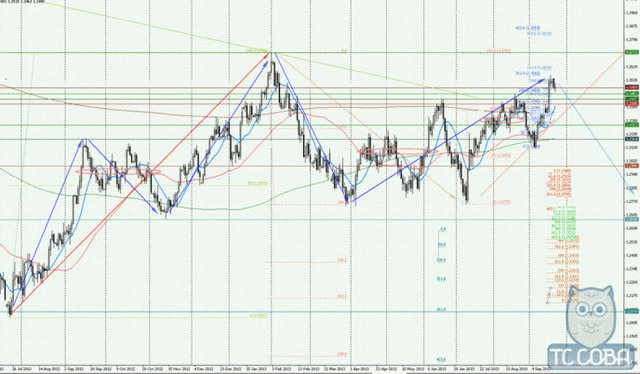Select the blue arrowhead at February 2013 peak

pyautogui.click(x=271, y=55)
